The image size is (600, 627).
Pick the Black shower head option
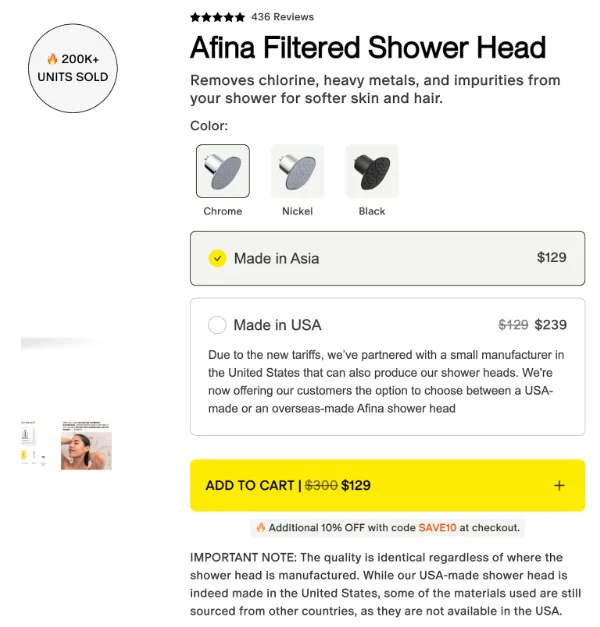pyautogui.click(x=371, y=171)
